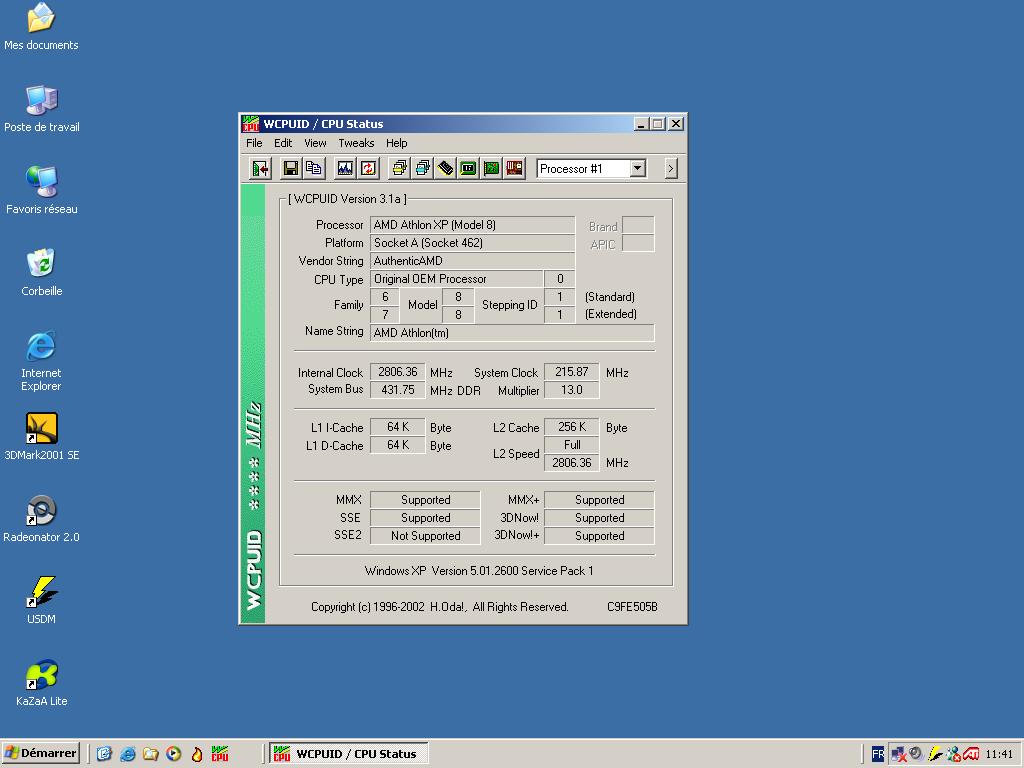Click the red motherboard icon
1024x768 pixels.
pos(515,168)
